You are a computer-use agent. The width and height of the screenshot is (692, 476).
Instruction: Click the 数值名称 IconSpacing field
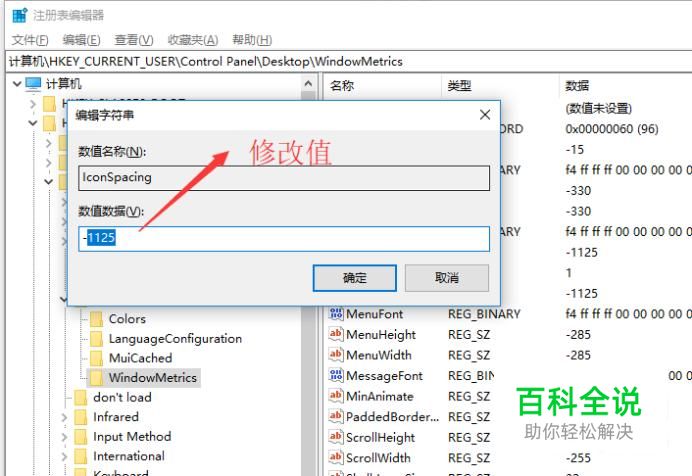(284, 178)
